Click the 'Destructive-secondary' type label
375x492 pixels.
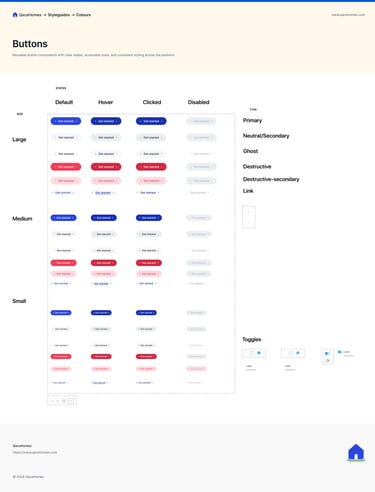point(271,179)
